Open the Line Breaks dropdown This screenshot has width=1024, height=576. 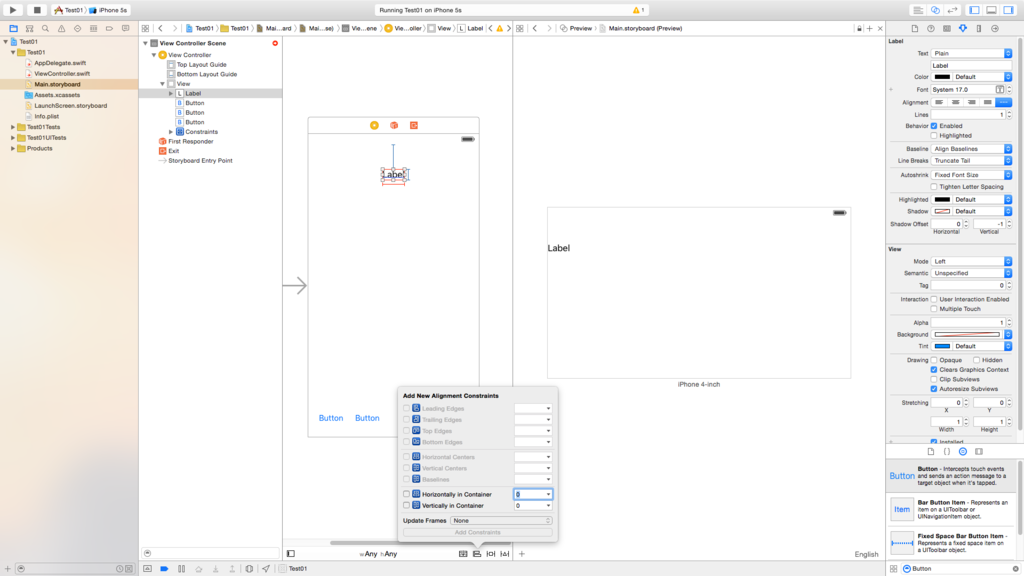(x=971, y=161)
